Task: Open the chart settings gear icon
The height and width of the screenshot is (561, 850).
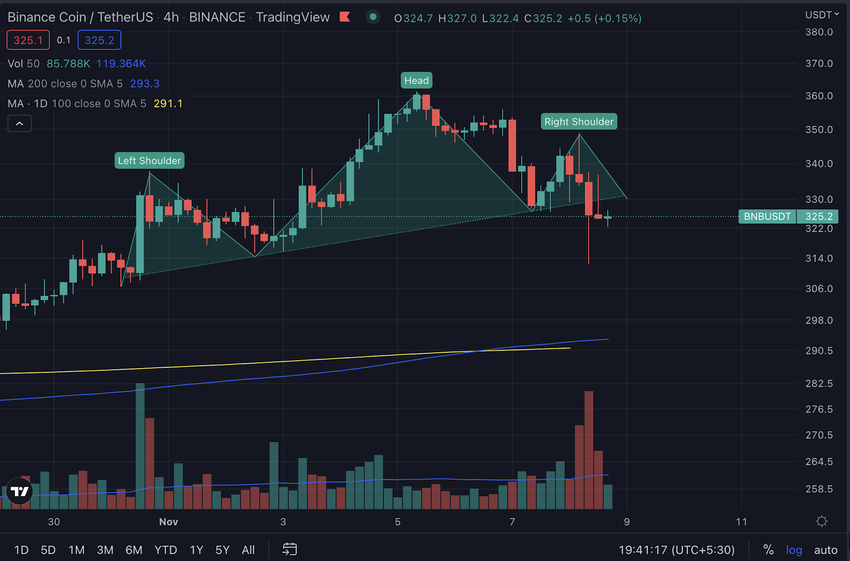Action: [821, 521]
